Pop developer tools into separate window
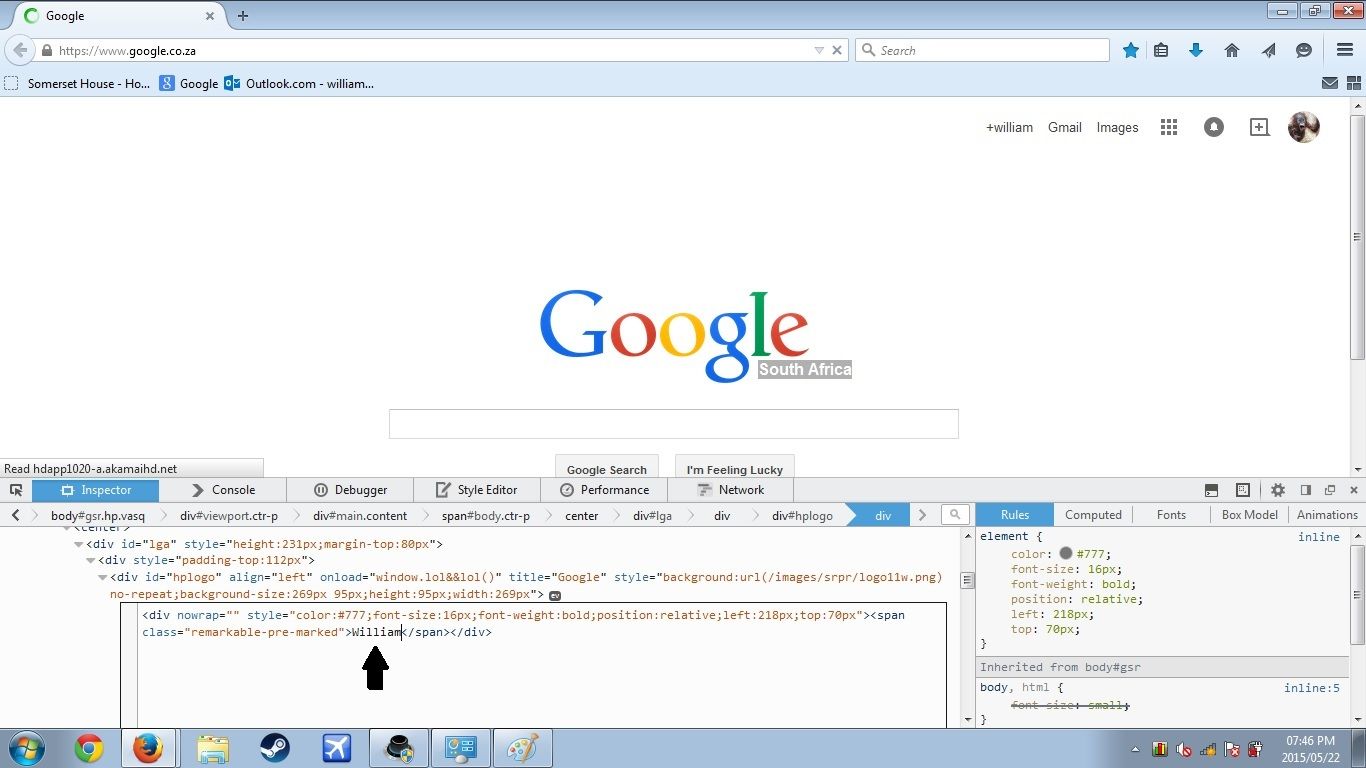The width and height of the screenshot is (1366, 768). pos(1330,490)
